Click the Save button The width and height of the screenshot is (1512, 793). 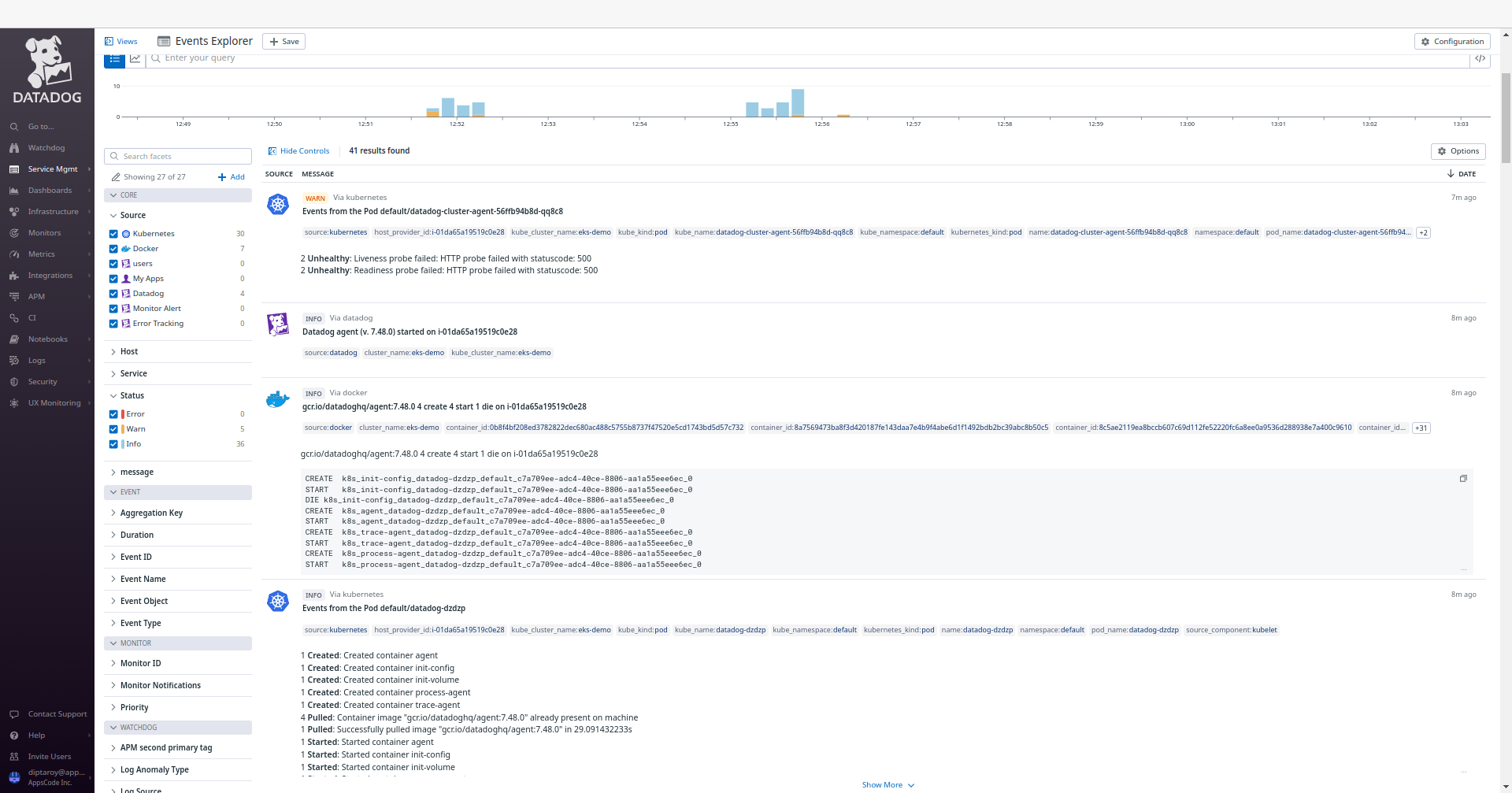coord(283,41)
